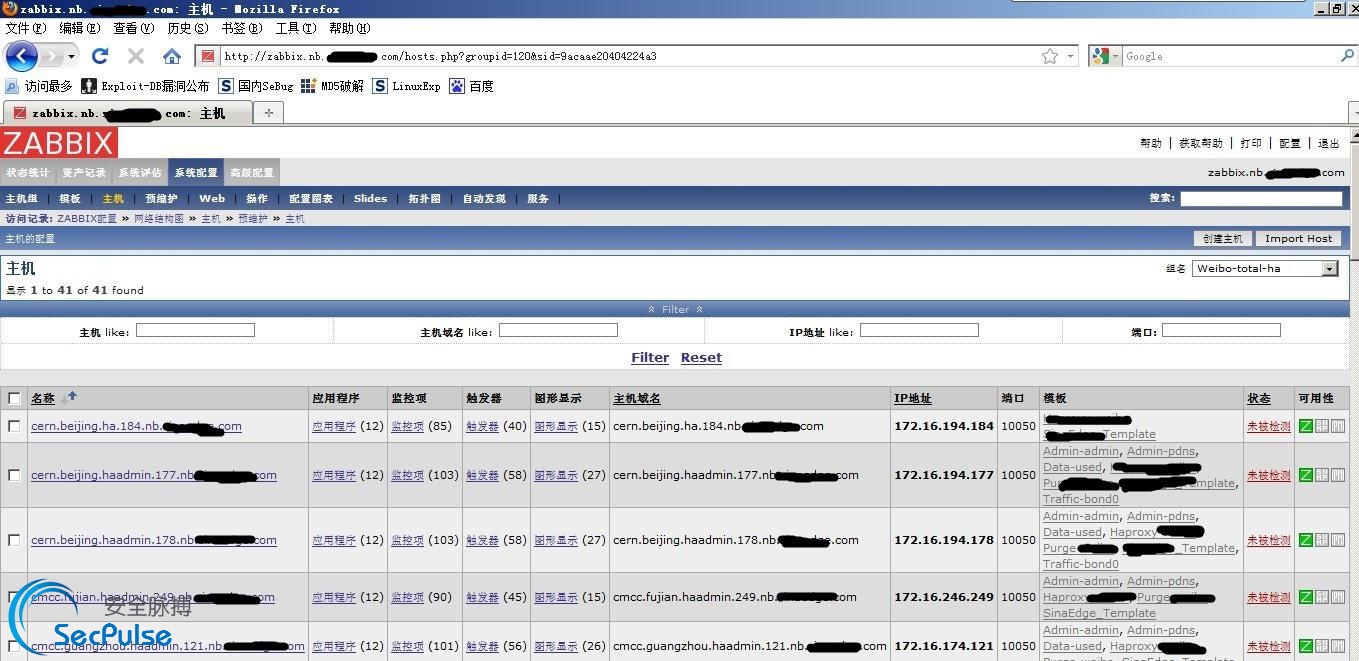
Task: Open the 访问最多 bookmark
Action: click(39, 86)
